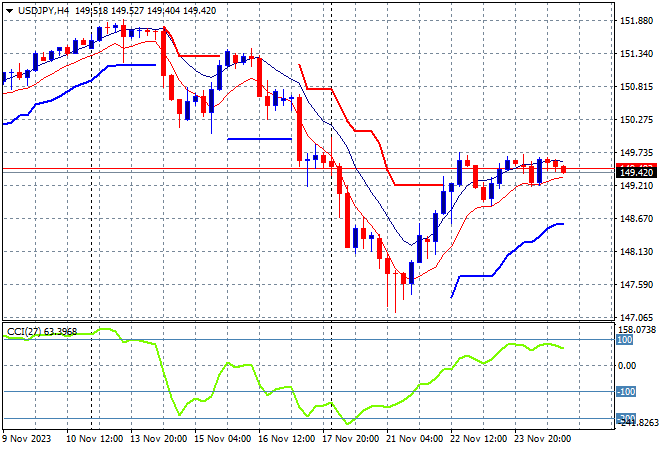This screenshot has height=450, width=660.
Task: Click the 149.210 price scale label
Action: (x=636, y=186)
